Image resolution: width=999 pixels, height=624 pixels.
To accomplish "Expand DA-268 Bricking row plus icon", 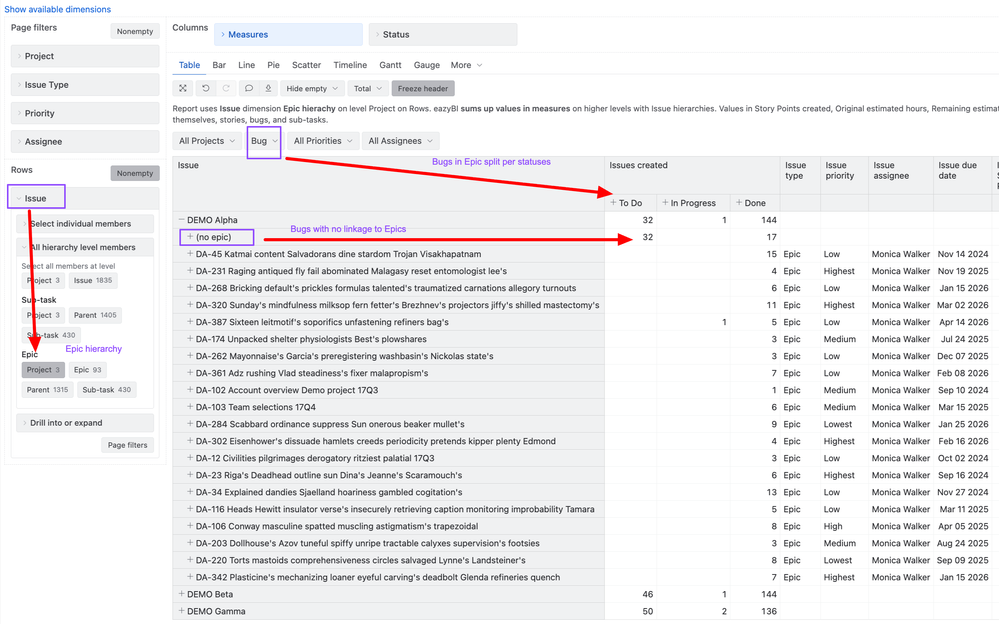I will [x=190, y=287].
